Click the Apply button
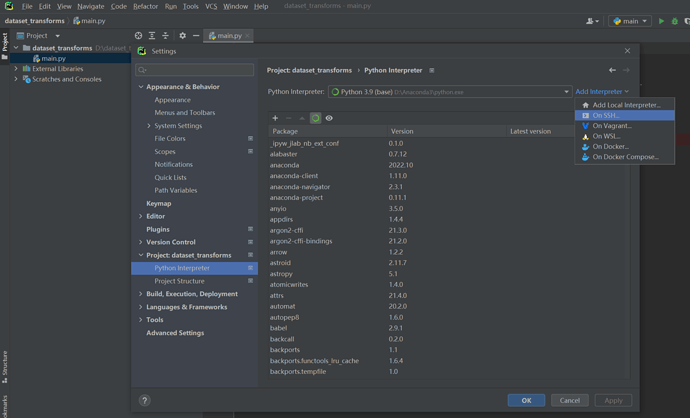This screenshot has width=690, height=418. coord(613,400)
